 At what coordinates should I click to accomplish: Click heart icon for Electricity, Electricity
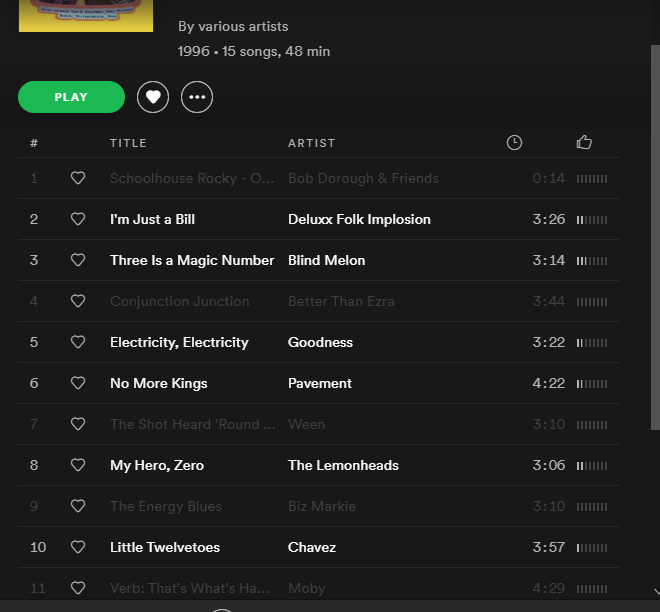tap(78, 342)
